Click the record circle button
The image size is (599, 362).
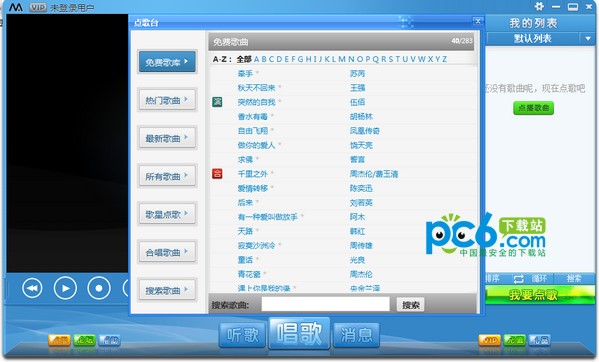(x=99, y=288)
